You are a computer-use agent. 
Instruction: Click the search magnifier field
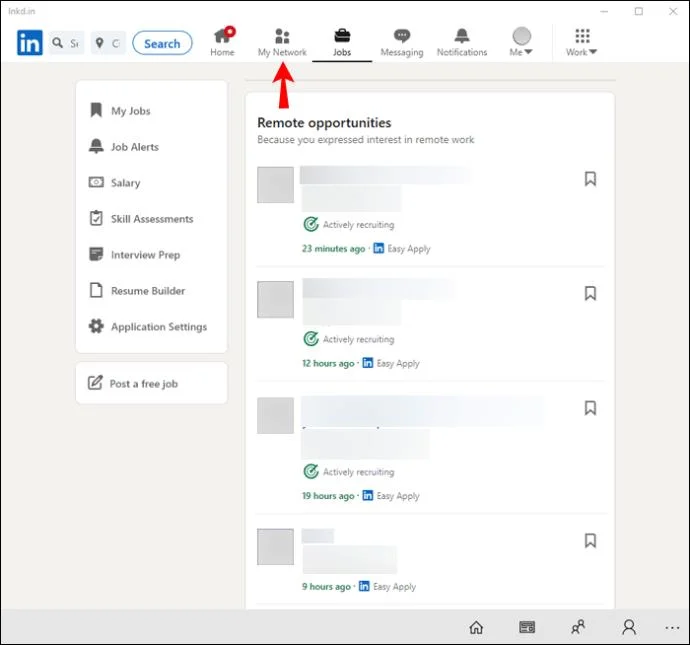click(x=66, y=43)
